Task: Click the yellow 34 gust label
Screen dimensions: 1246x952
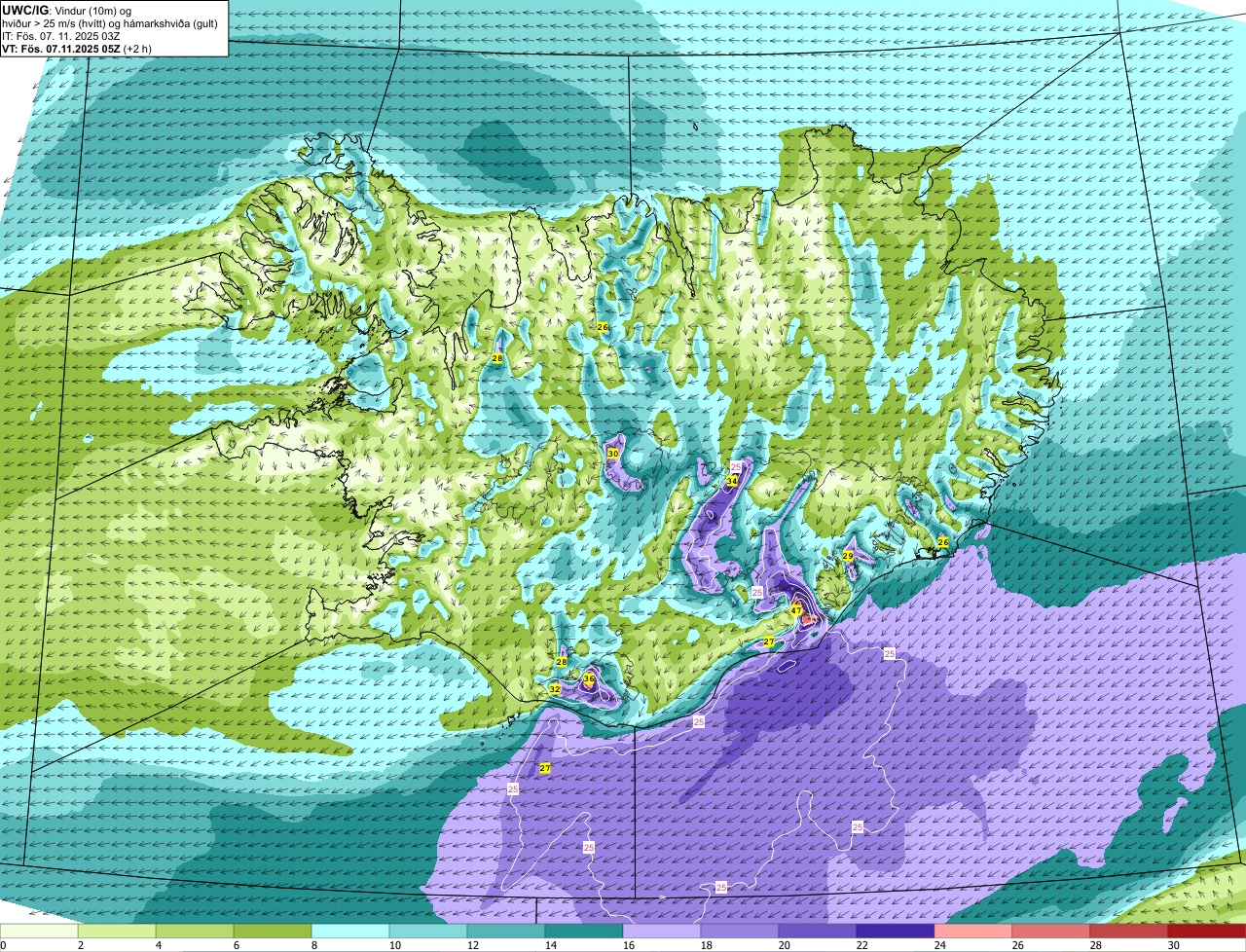Action: [x=732, y=481]
